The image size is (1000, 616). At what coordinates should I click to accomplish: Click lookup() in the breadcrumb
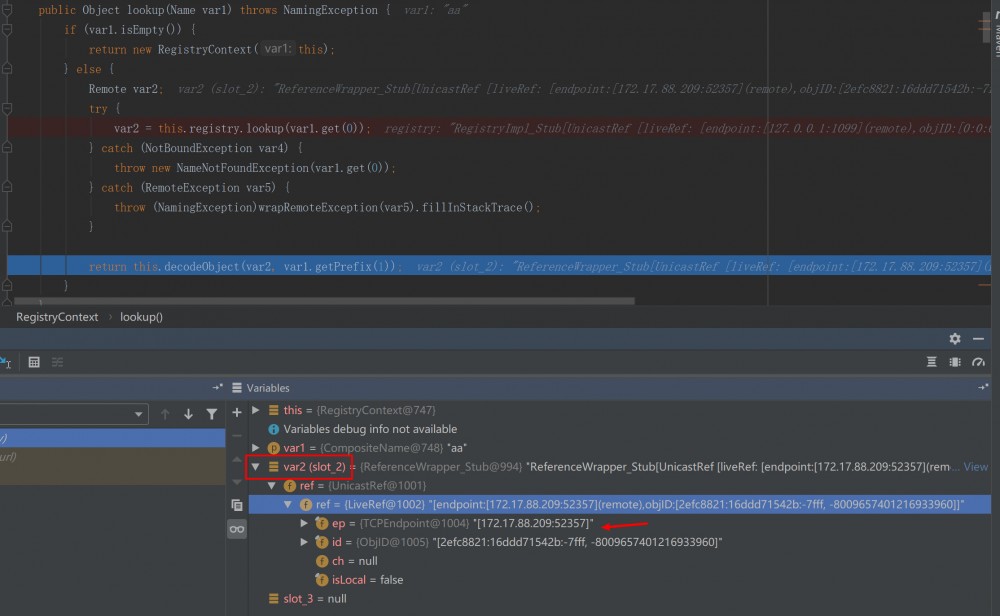pos(141,317)
